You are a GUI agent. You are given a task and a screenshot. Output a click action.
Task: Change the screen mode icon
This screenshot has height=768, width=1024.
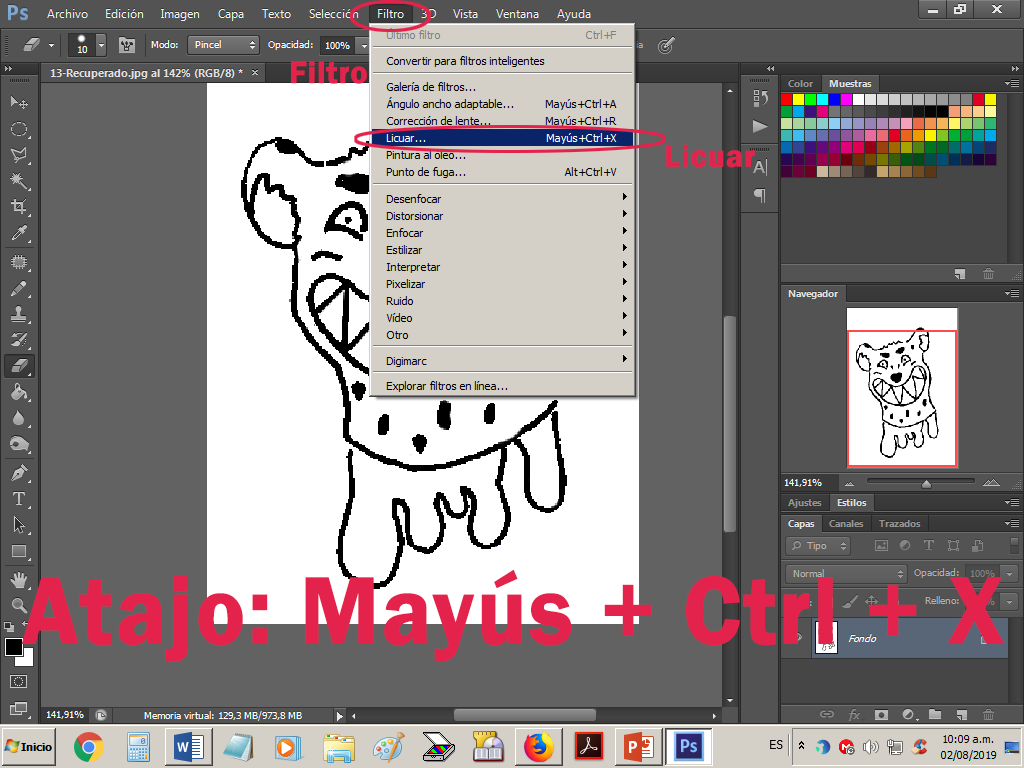(x=19, y=708)
